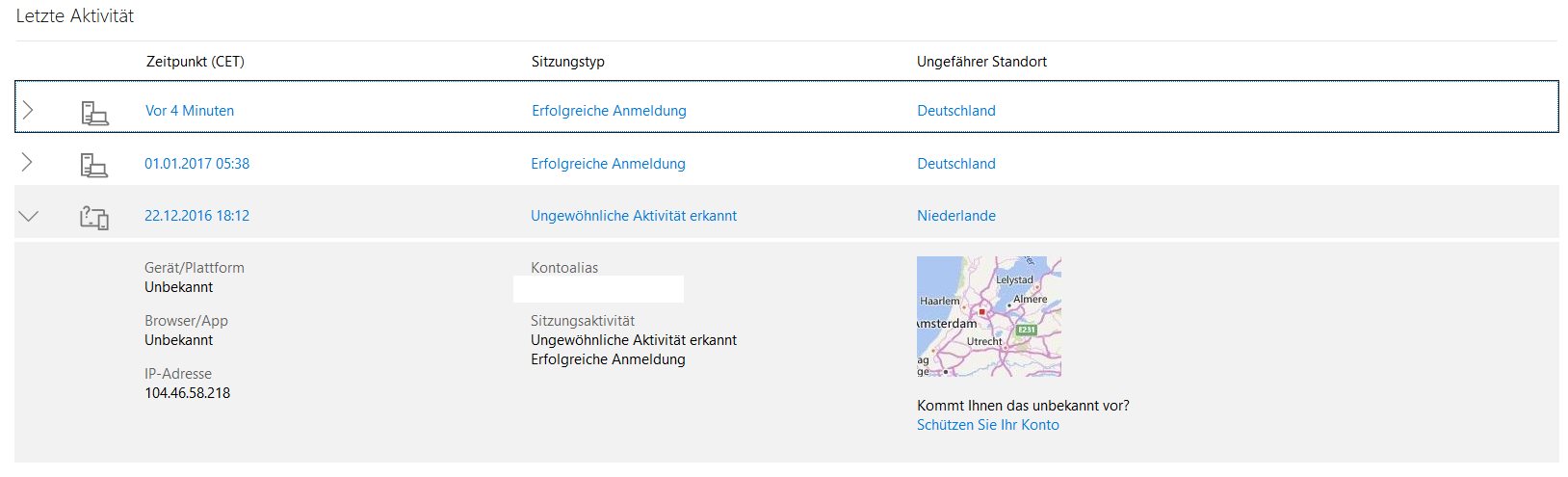Viewport: 1568px width, 477px height.
Task: Open 'Ungewöhnliche Aktivität erkannt' session type link
Action: point(633,216)
